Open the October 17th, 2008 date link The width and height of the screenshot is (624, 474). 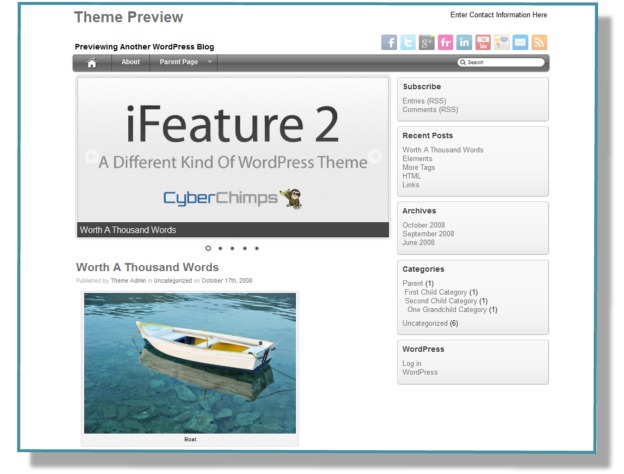pyautogui.click(x=227, y=281)
